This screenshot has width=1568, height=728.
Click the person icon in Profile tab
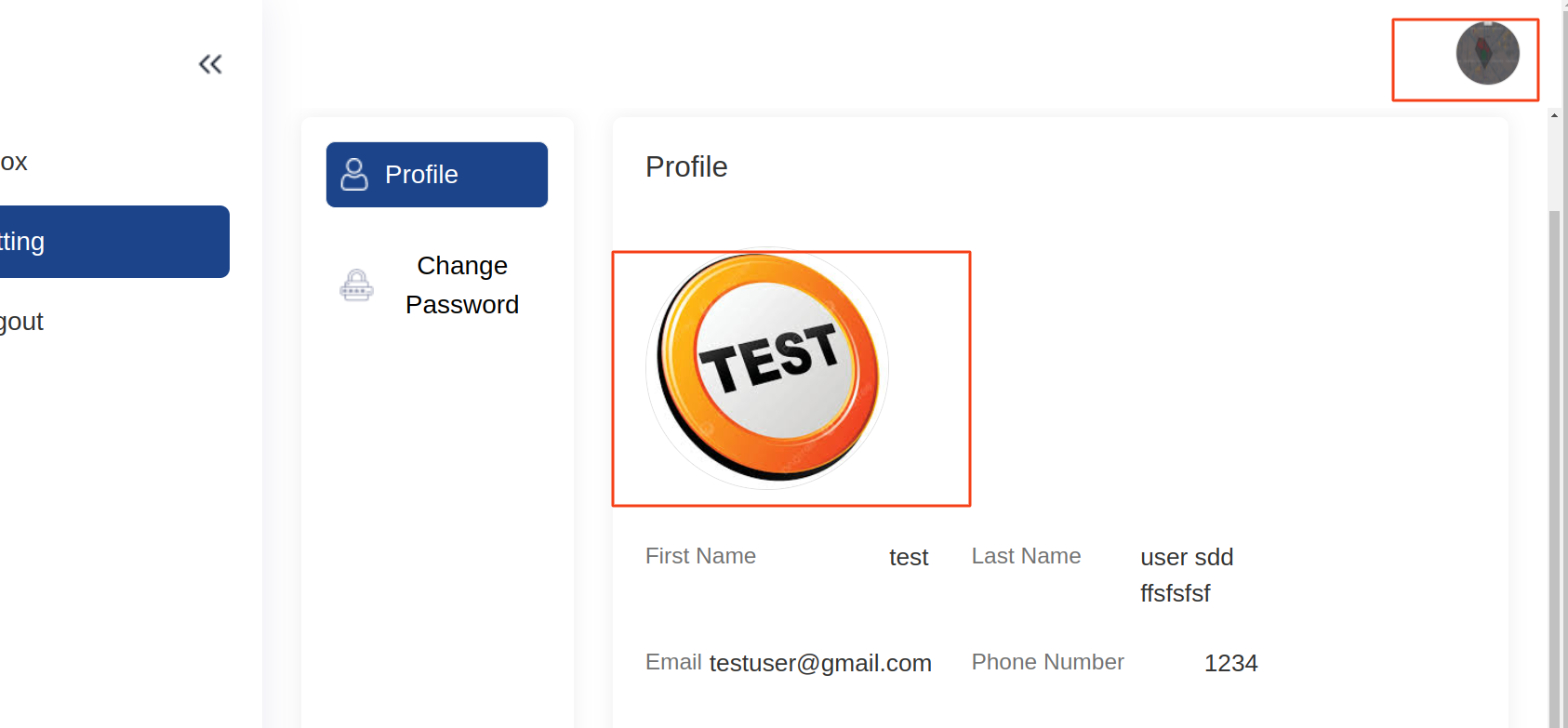tap(354, 175)
